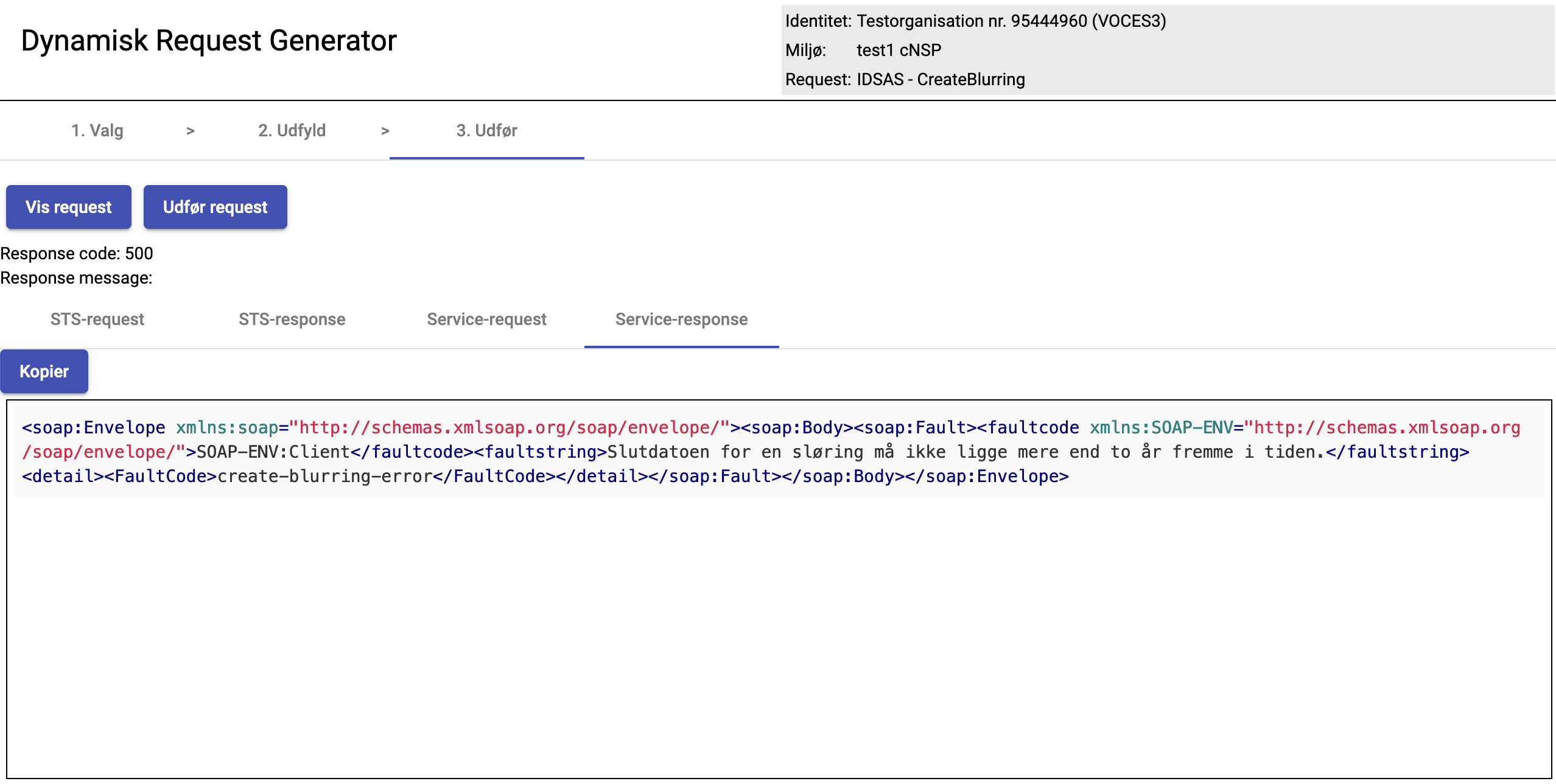Go to step 1. Valg tab
Screen dimensions: 1556x784
point(97,130)
